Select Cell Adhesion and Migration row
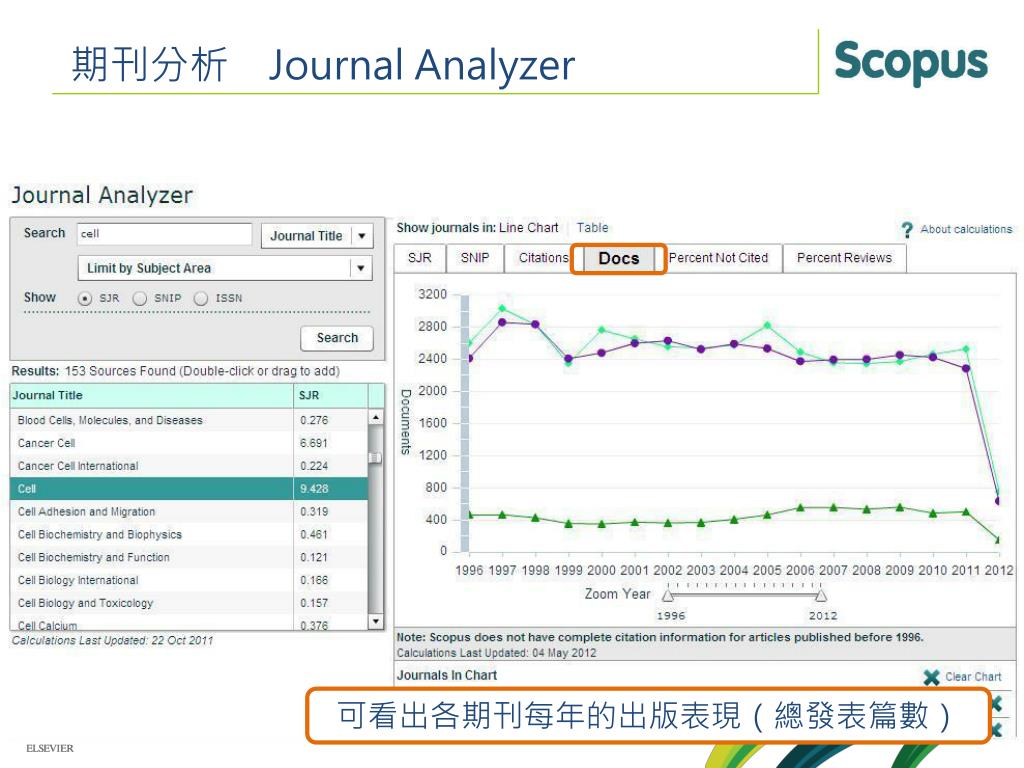This screenshot has width=1024, height=768. tap(189, 512)
